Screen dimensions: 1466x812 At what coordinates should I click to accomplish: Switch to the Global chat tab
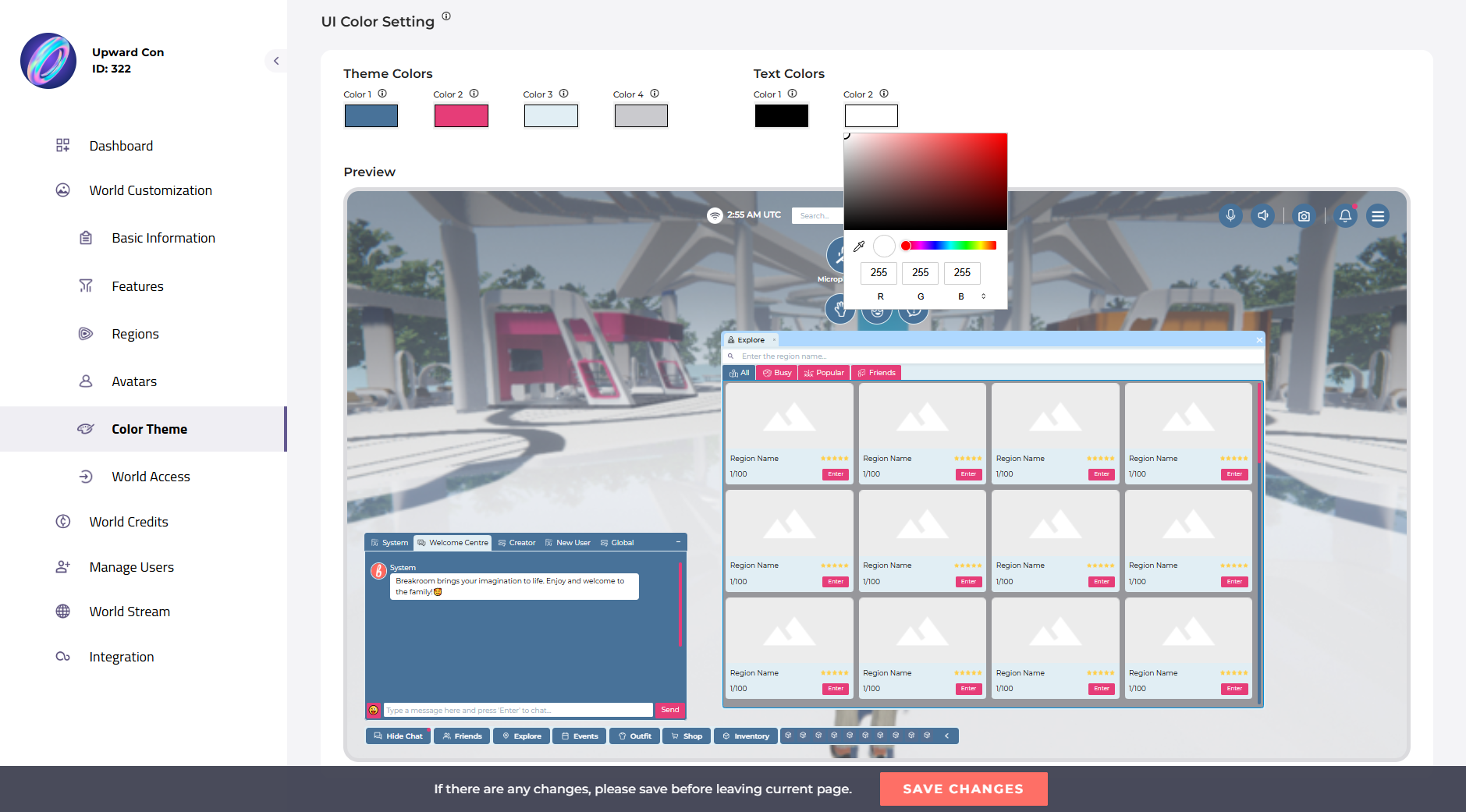(x=616, y=543)
